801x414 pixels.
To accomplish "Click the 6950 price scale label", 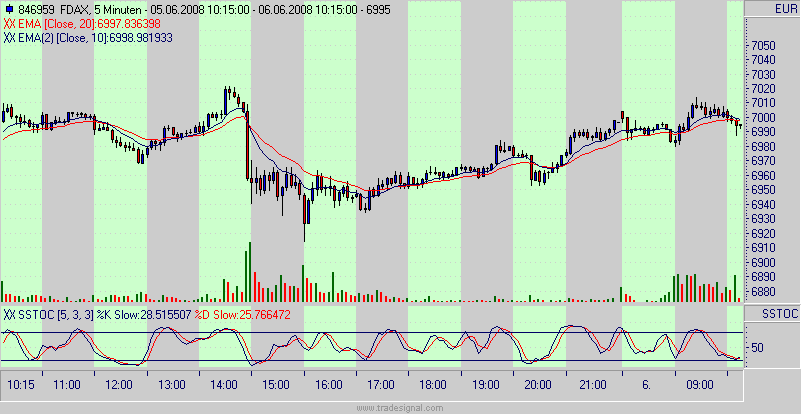I will [x=763, y=190].
